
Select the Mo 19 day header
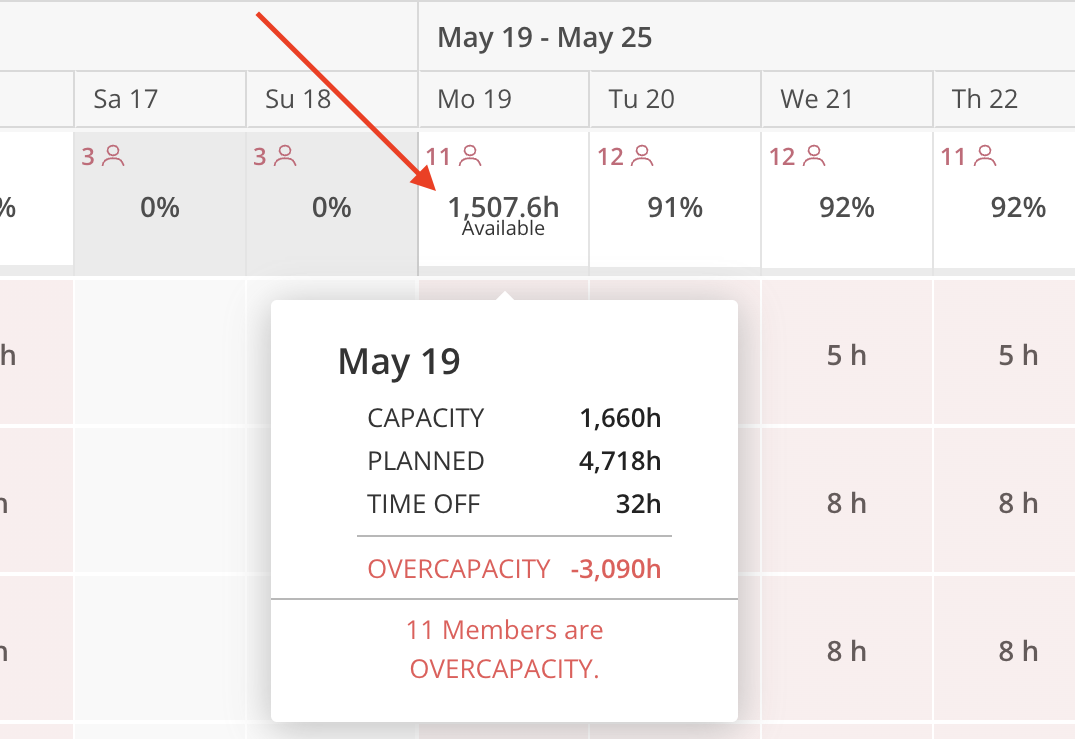(504, 99)
